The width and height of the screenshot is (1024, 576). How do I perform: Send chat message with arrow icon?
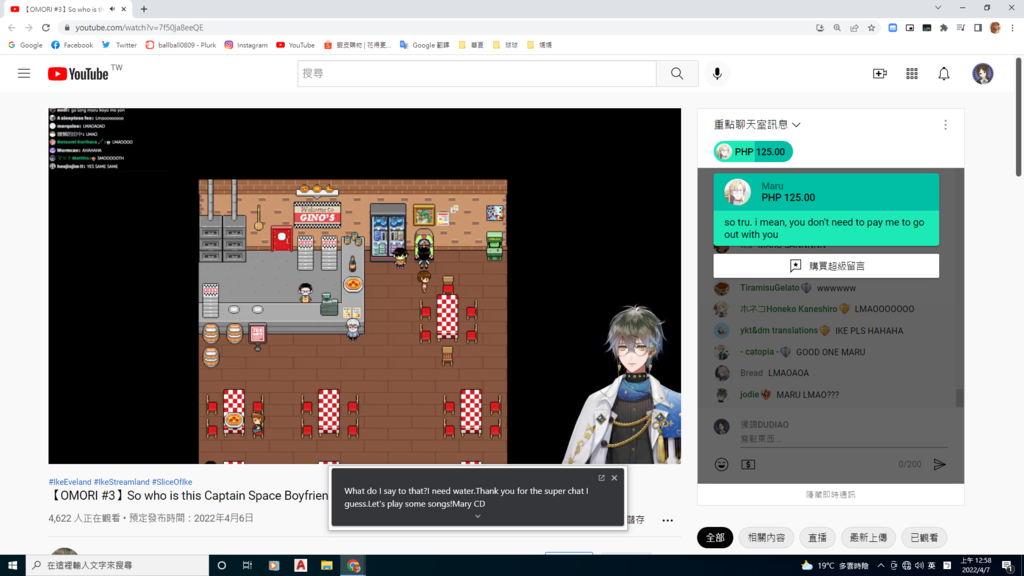click(939, 464)
